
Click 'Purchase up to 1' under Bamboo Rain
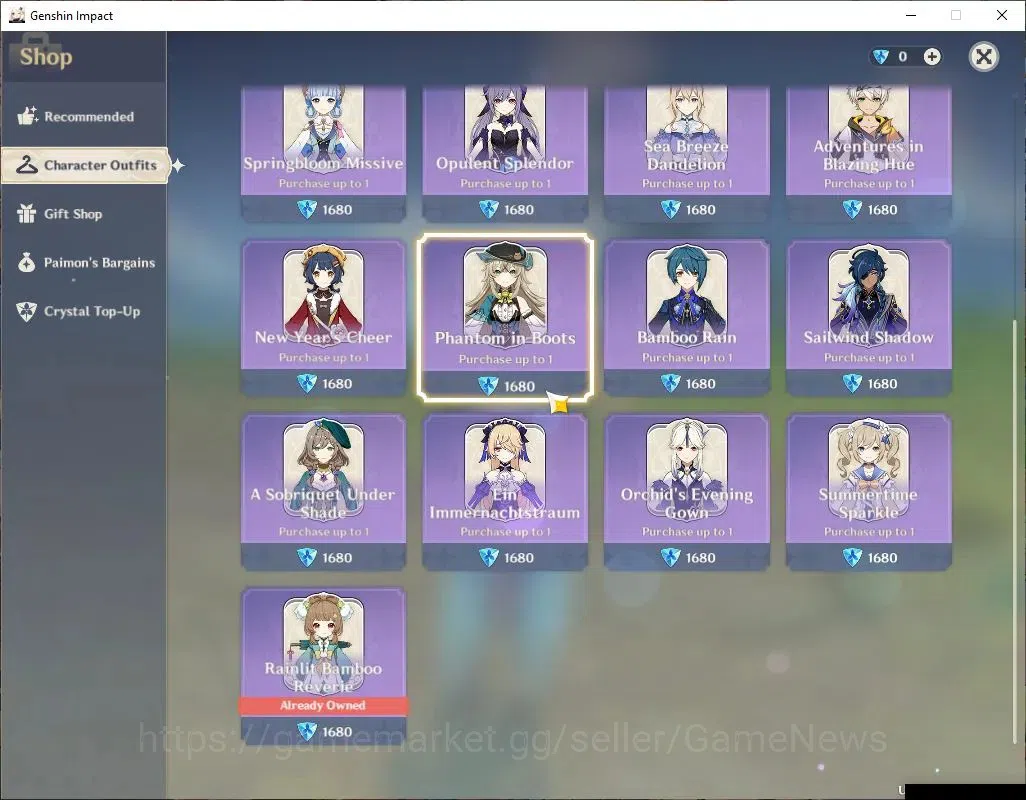pos(687,358)
